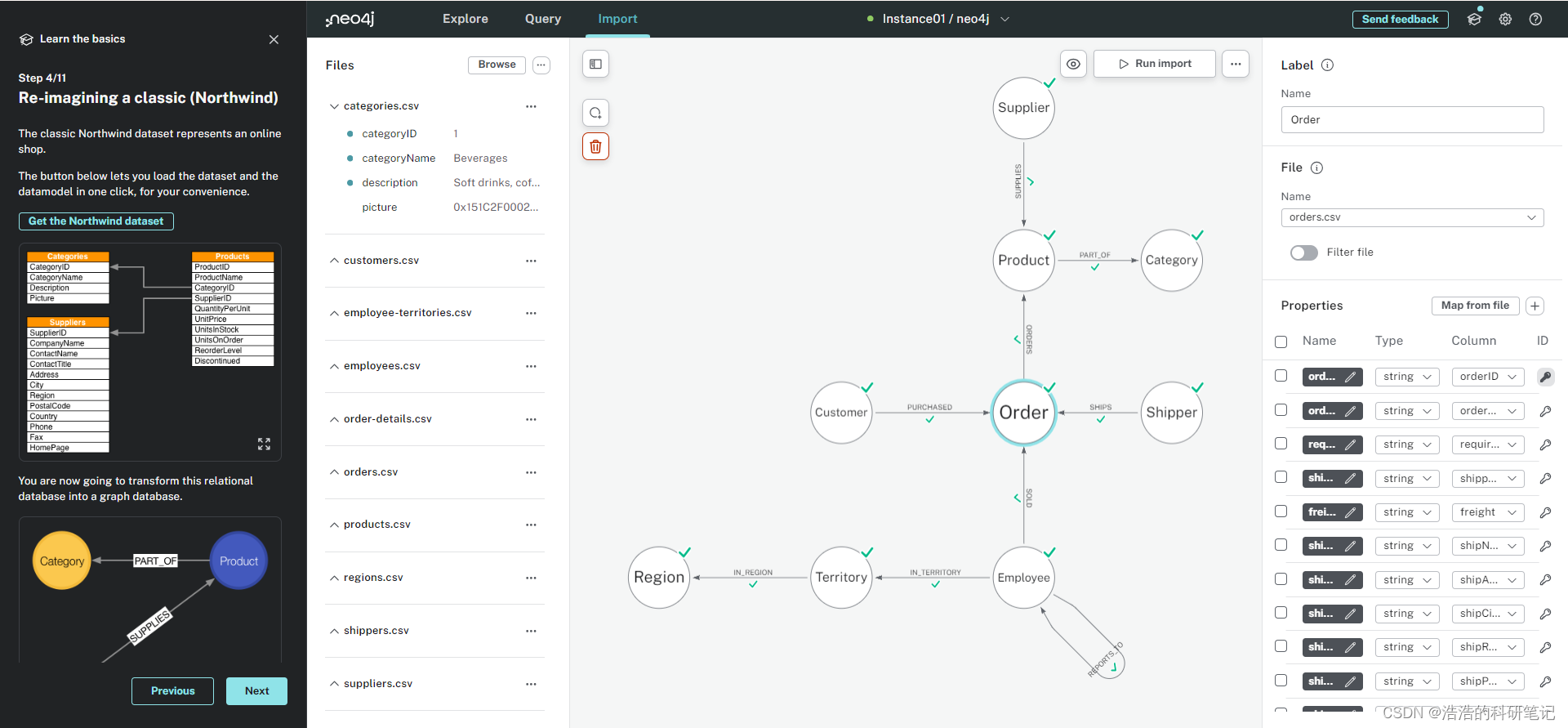Click the search node icon on canvas
This screenshot has height=728, width=1568.
click(x=595, y=113)
